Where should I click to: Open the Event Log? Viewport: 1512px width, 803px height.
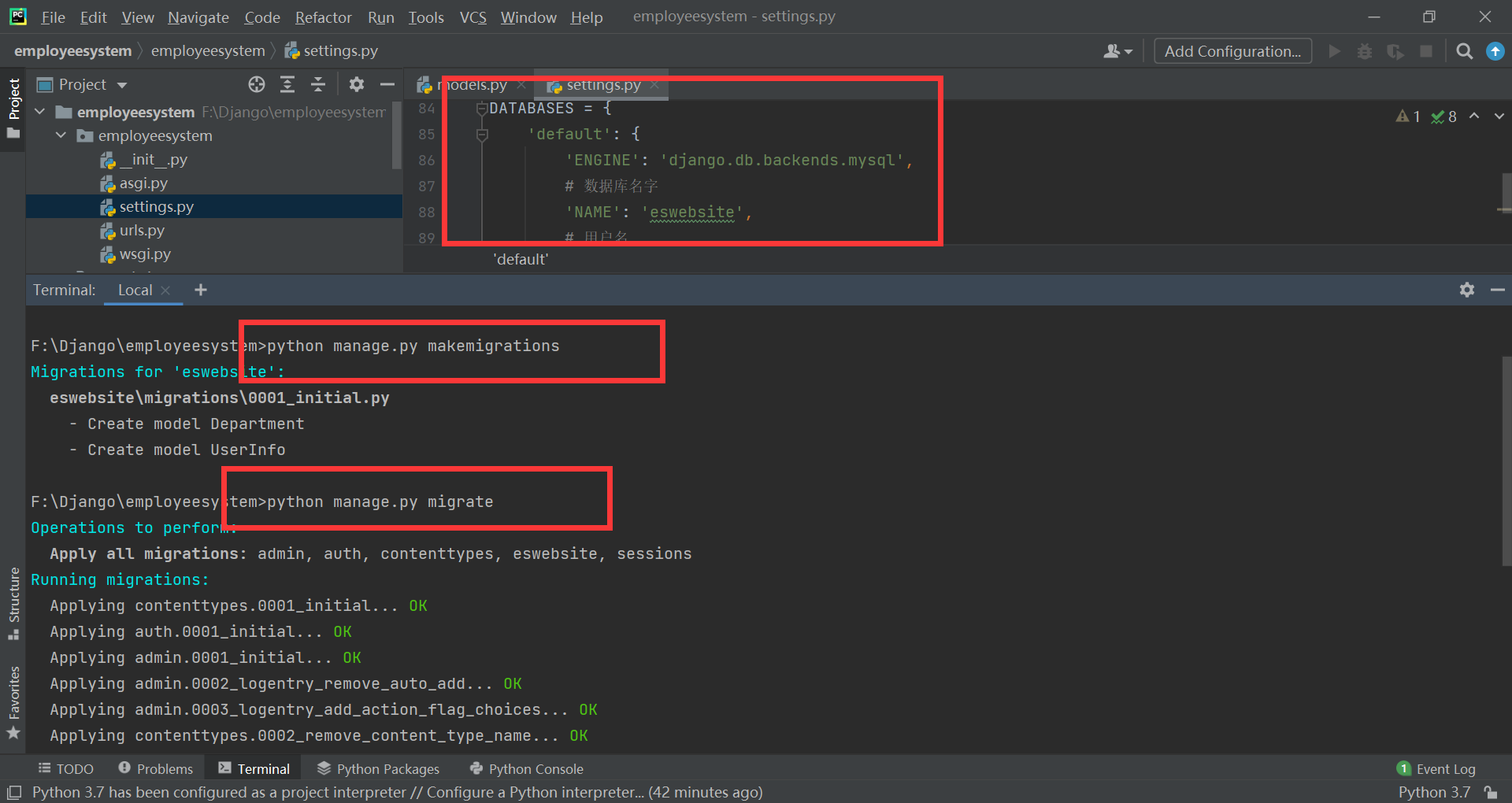tap(1436, 768)
